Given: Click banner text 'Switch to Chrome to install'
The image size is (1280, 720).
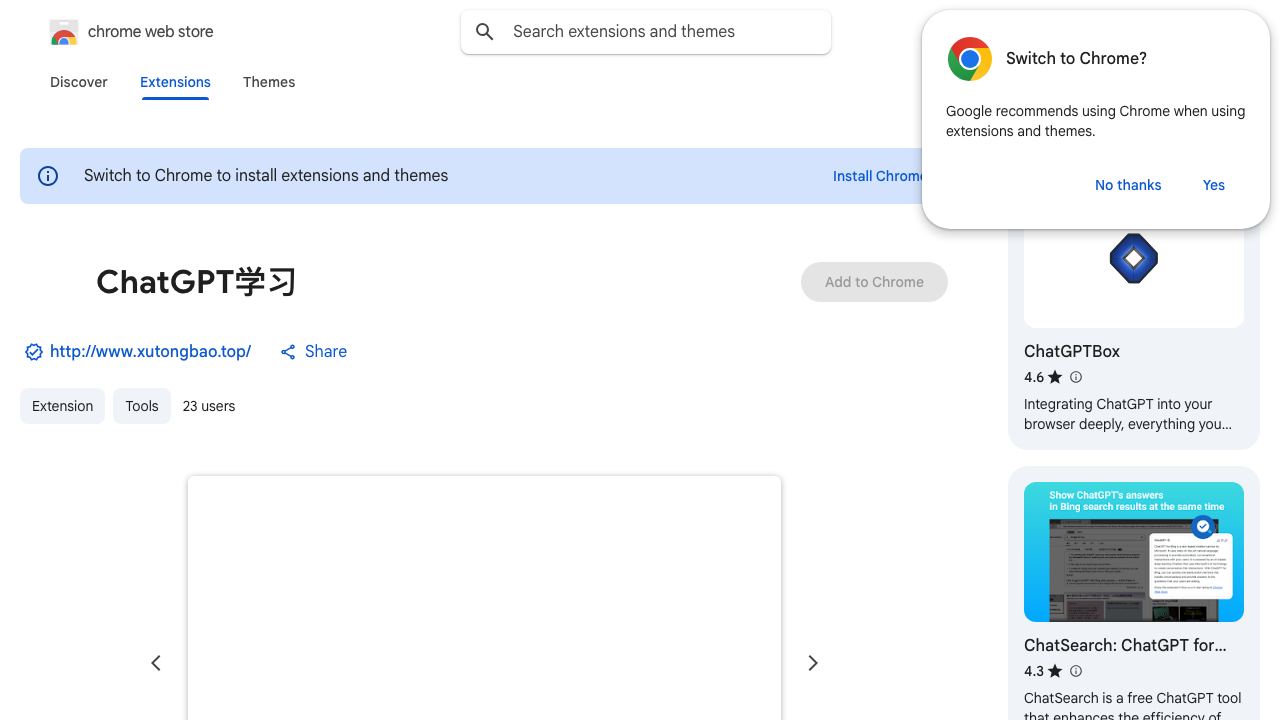Looking at the screenshot, I should (266, 176).
